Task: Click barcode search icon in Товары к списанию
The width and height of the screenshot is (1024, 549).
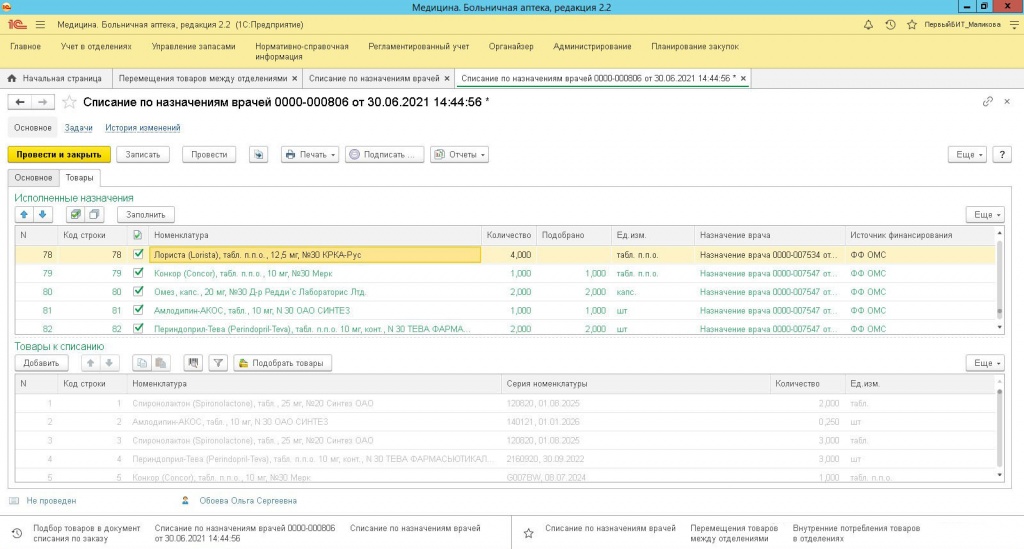Action: [193, 363]
